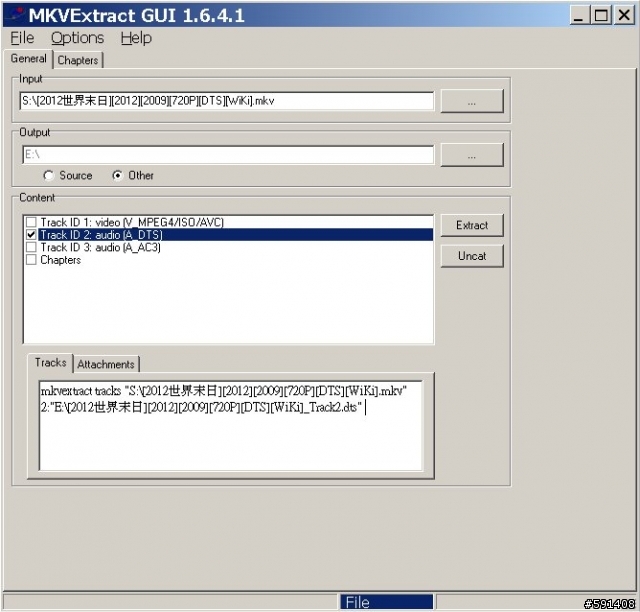640x612 pixels.
Task: Check Track ID 3 audio A_AC3 checkbox
Action: pos(31,247)
